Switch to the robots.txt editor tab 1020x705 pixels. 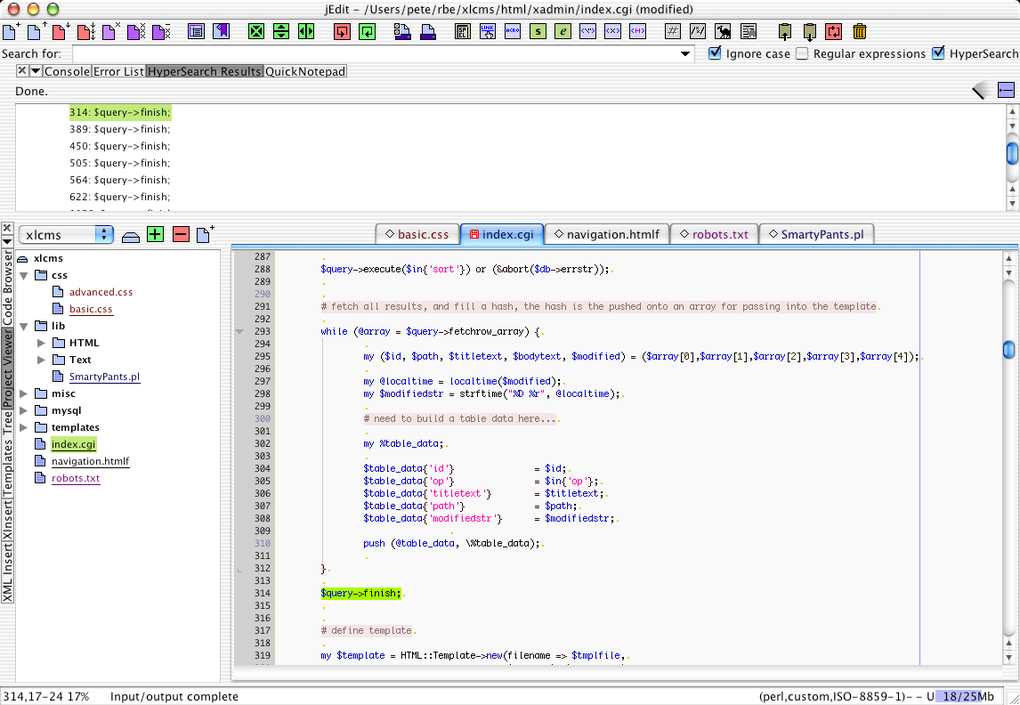click(x=713, y=234)
